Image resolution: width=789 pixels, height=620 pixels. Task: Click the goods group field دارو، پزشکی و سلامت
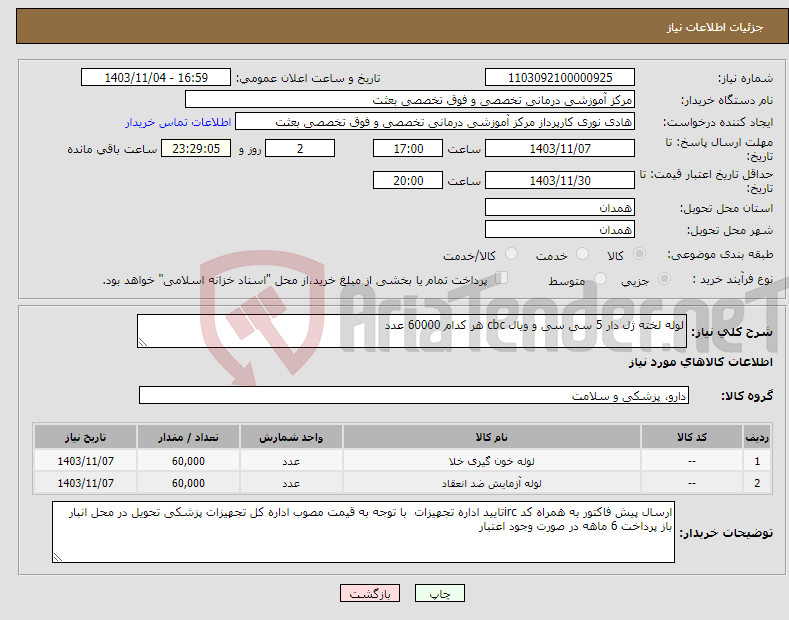414,396
